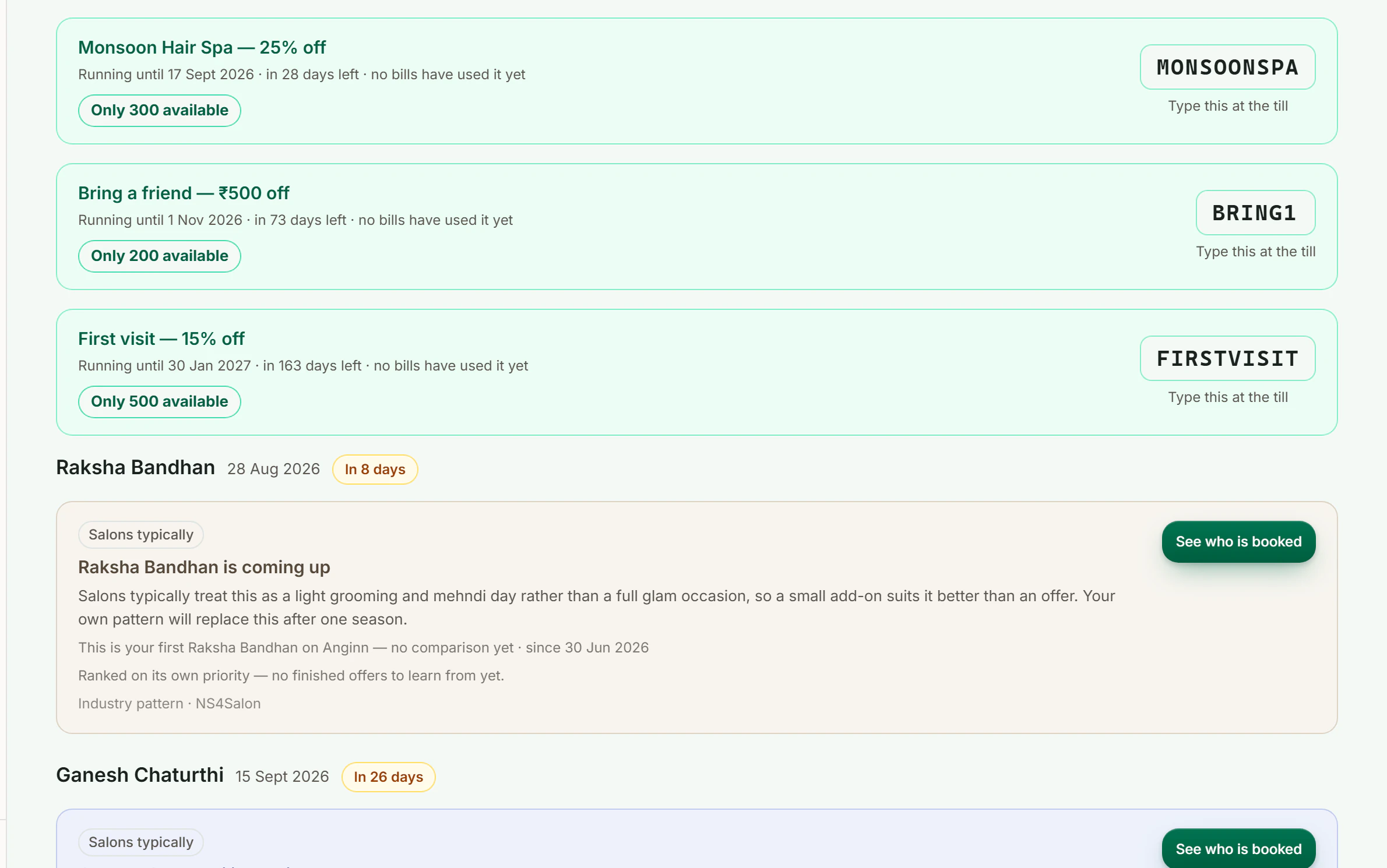Open Bring a friend ₹500 off offer
Image resolution: width=1387 pixels, height=868 pixels.
pos(184,193)
